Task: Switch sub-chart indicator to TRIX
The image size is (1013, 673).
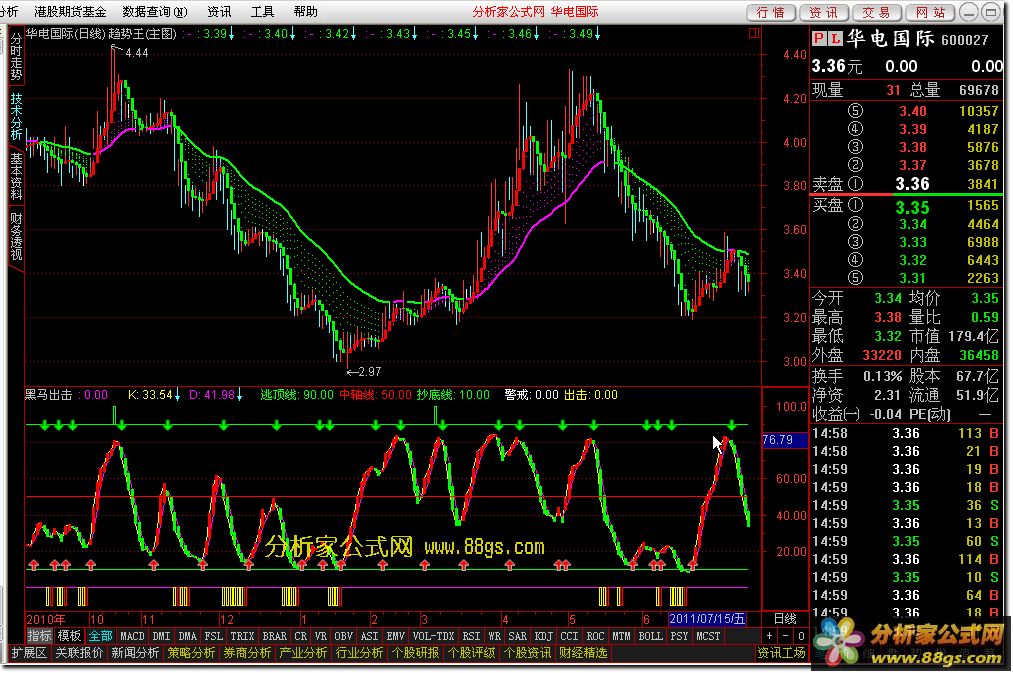Action: coord(242,636)
